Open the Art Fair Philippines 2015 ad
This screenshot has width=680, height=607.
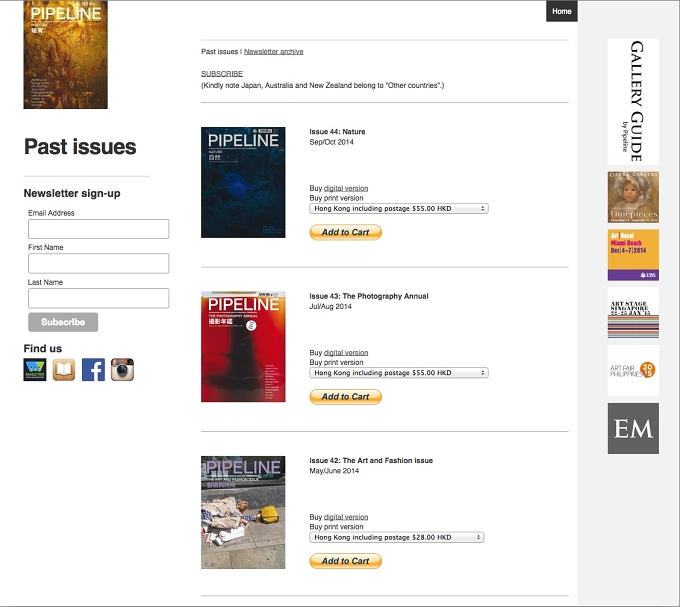(x=633, y=371)
